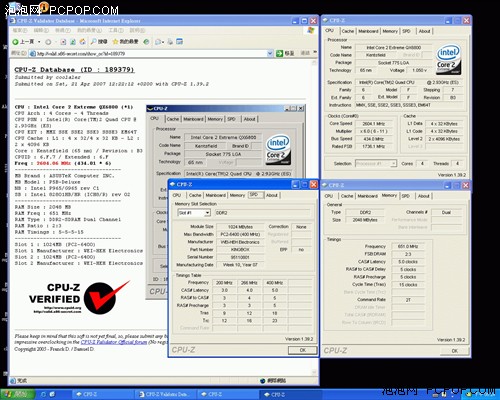Click OK in the CPU-Z SPD window
Image resolution: width=500 pixels, height=400 pixels.
[302, 350]
